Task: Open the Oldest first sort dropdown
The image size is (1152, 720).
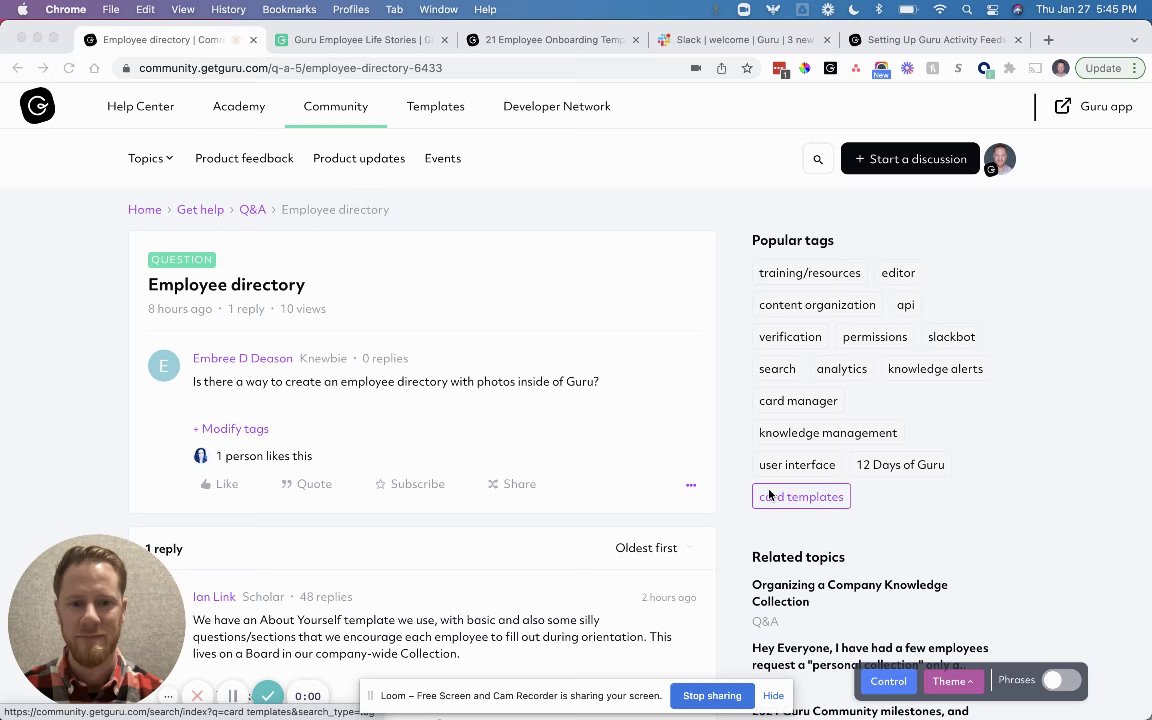Action: pos(653,548)
